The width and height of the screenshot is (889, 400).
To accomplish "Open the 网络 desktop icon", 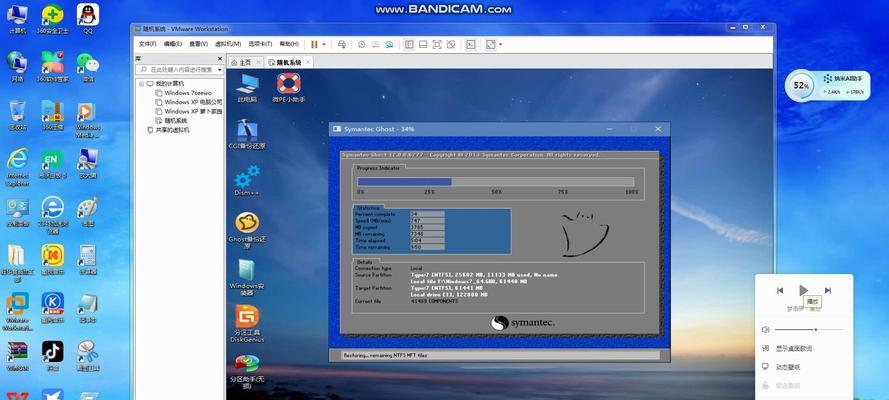I will pyautogui.click(x=18, y=67).
